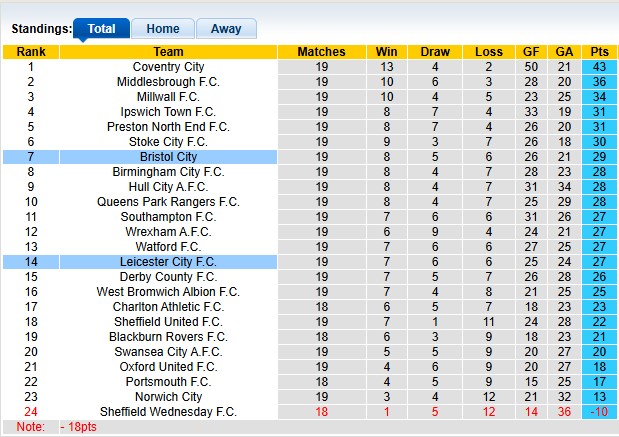Click the Matches column header
Image resolution: width=619 pixels, height=437 pixels.
click(x=321, y=52)
